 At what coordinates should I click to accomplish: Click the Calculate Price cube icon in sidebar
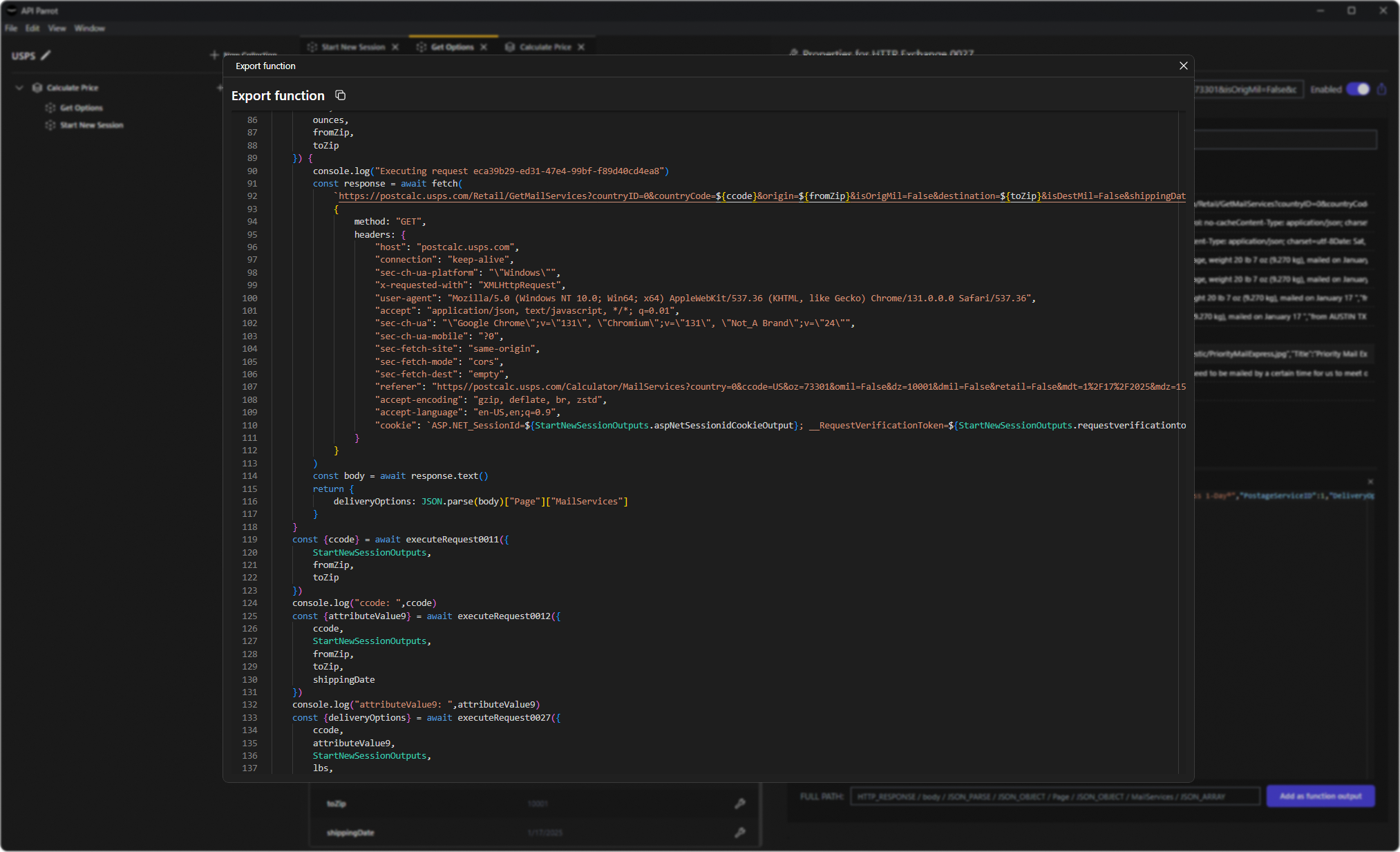[37, 88]
